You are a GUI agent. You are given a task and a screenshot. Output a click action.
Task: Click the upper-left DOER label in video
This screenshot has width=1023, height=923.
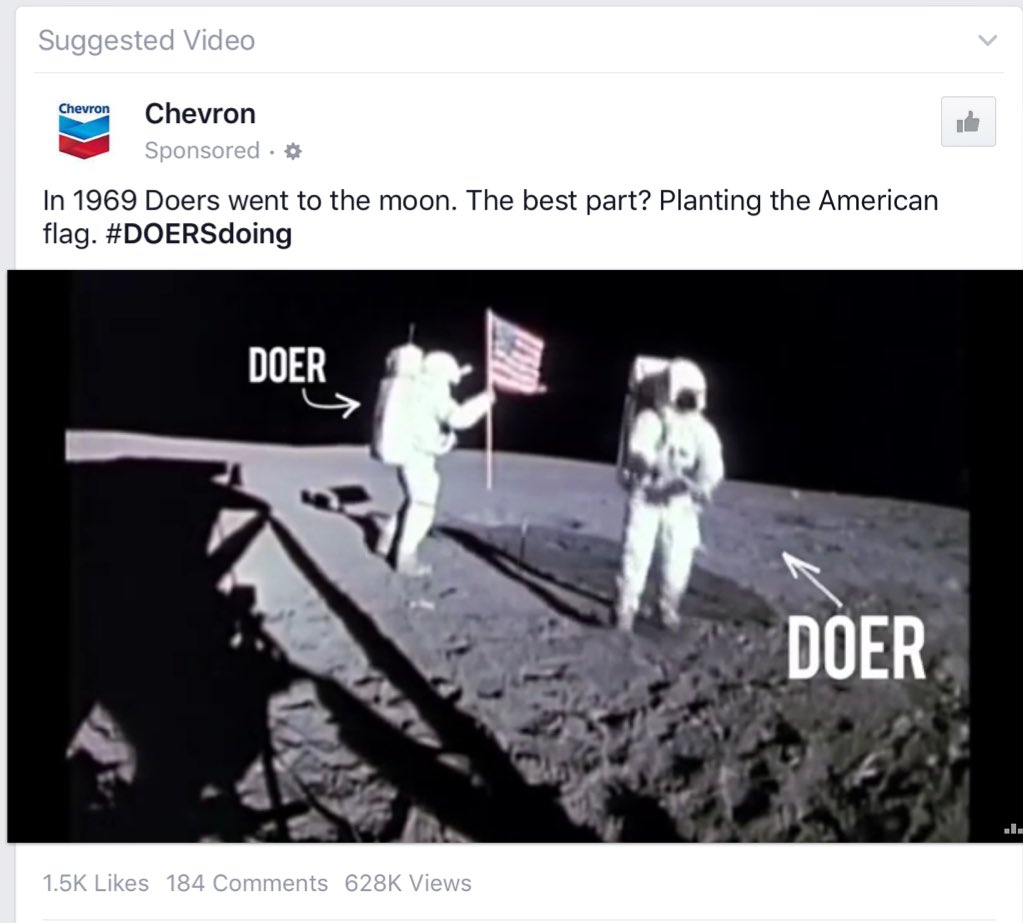tap(287, 365)
